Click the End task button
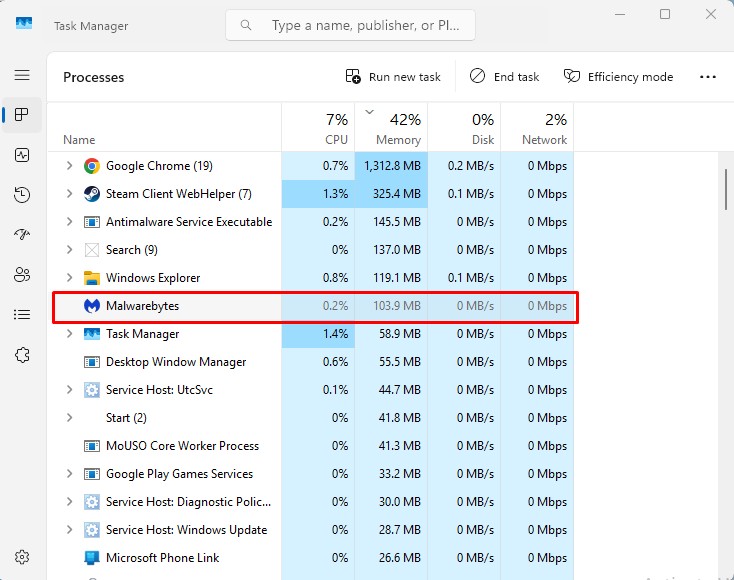The height and width of the screenshot is (580, 734). (504, 77)
